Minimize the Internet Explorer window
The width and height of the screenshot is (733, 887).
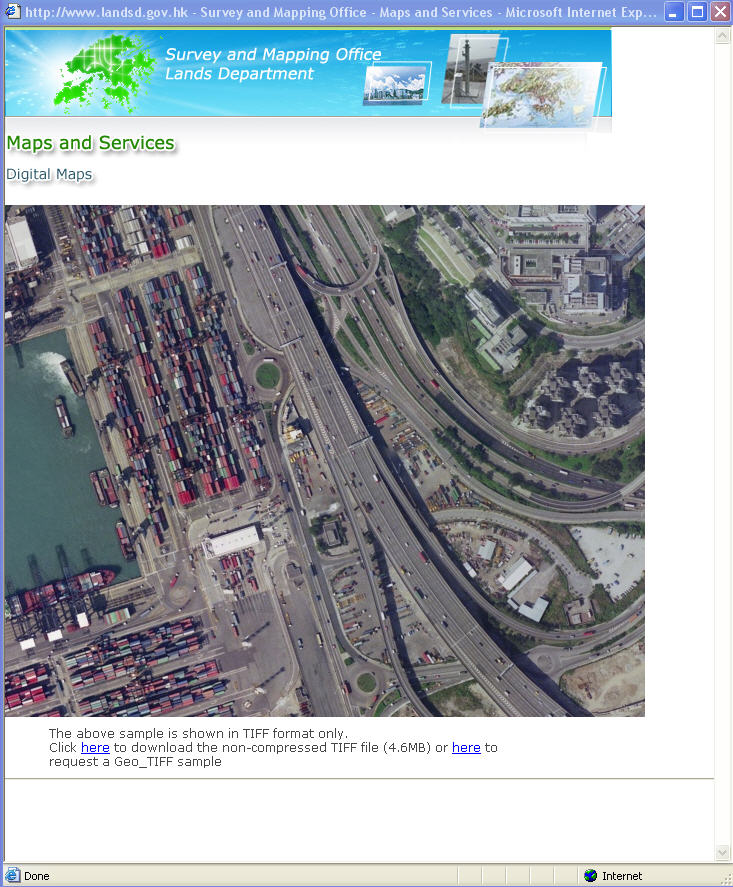tap(673, 12)
